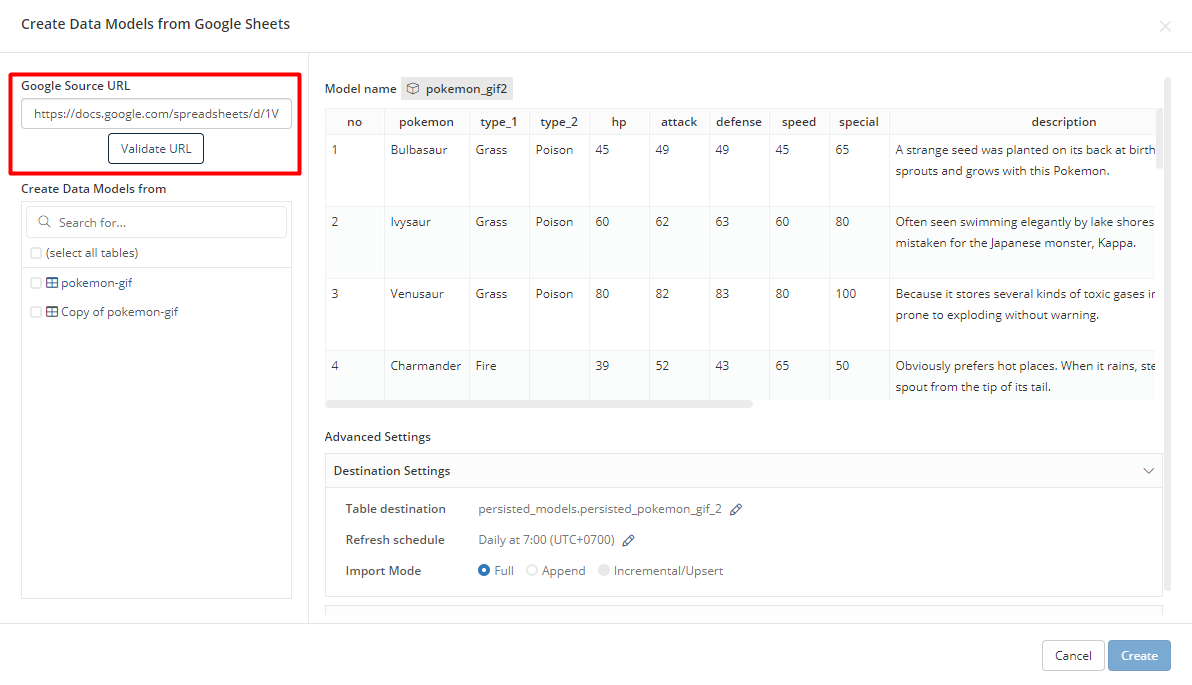
Task: Click the table icon beside 'Copy of pokemon-gif'
Action: [52, 312]
